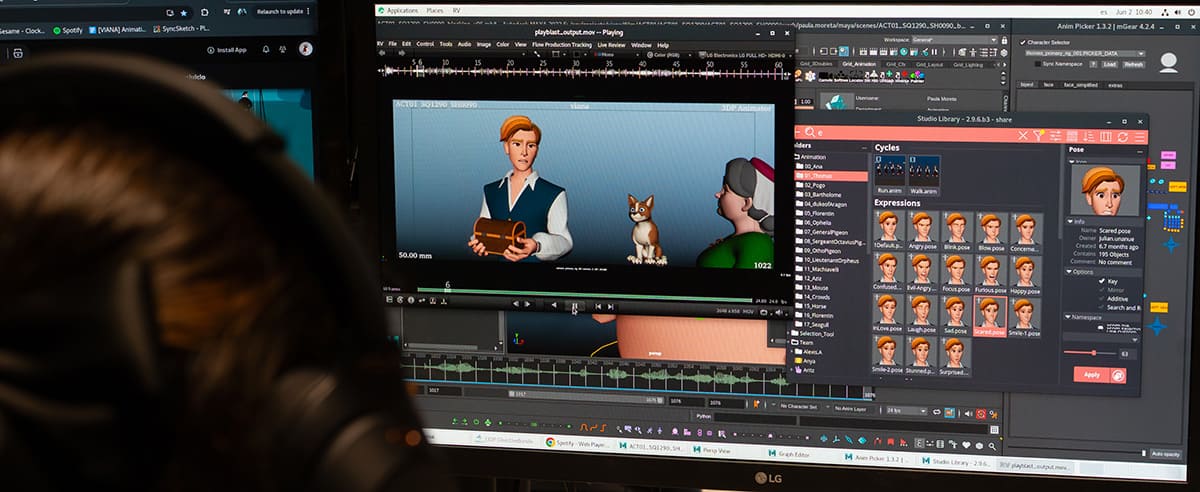Clear the Studio Library search with X icon
This screenshot has height=492, width=1200.
point(1022,135)
